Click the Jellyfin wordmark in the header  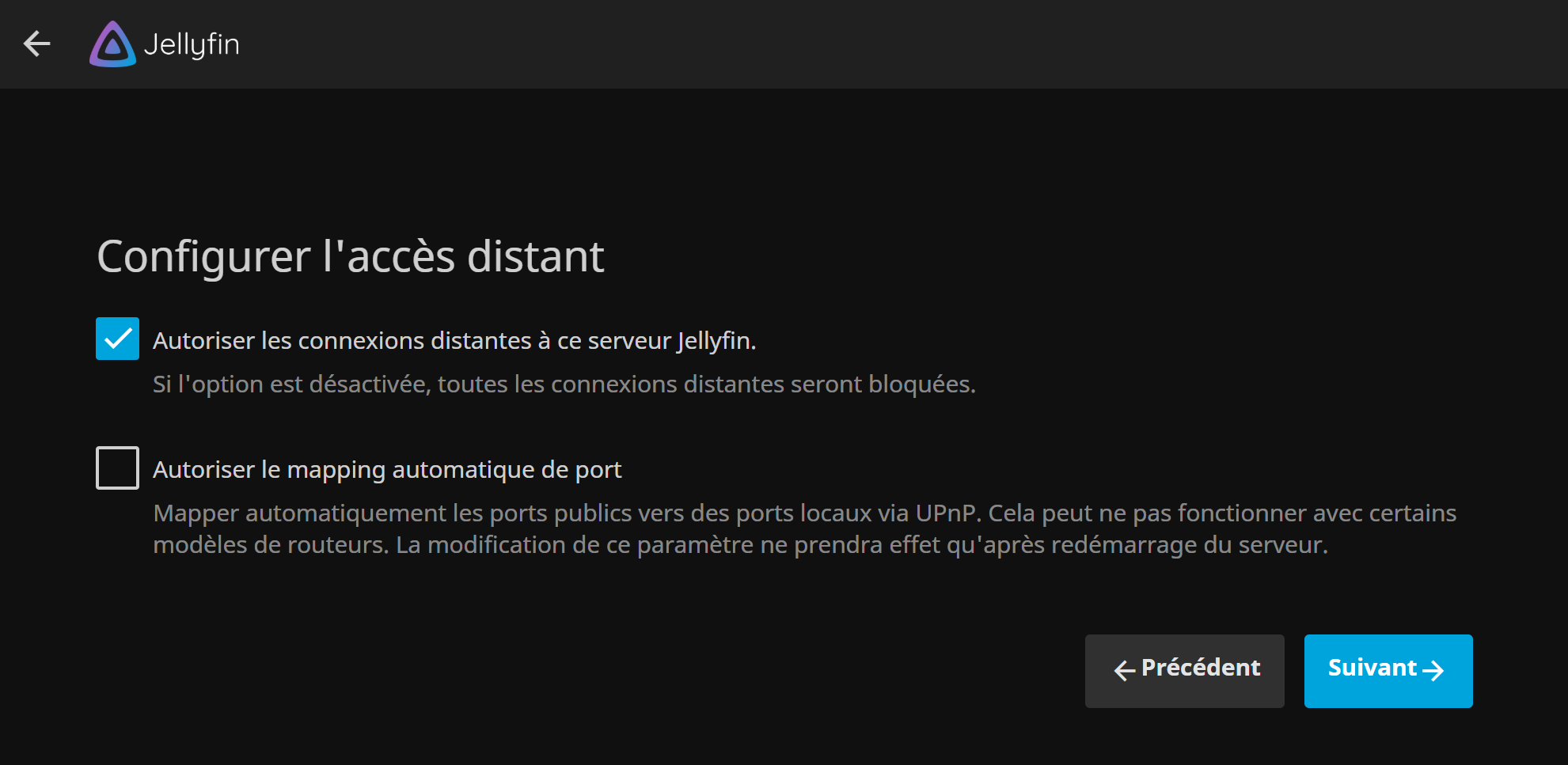192,44
